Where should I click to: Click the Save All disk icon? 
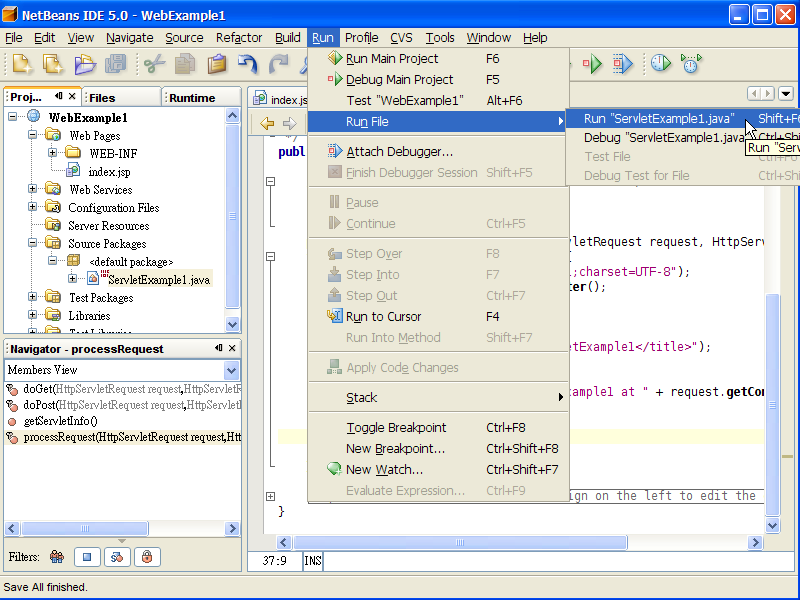(115, 64)
